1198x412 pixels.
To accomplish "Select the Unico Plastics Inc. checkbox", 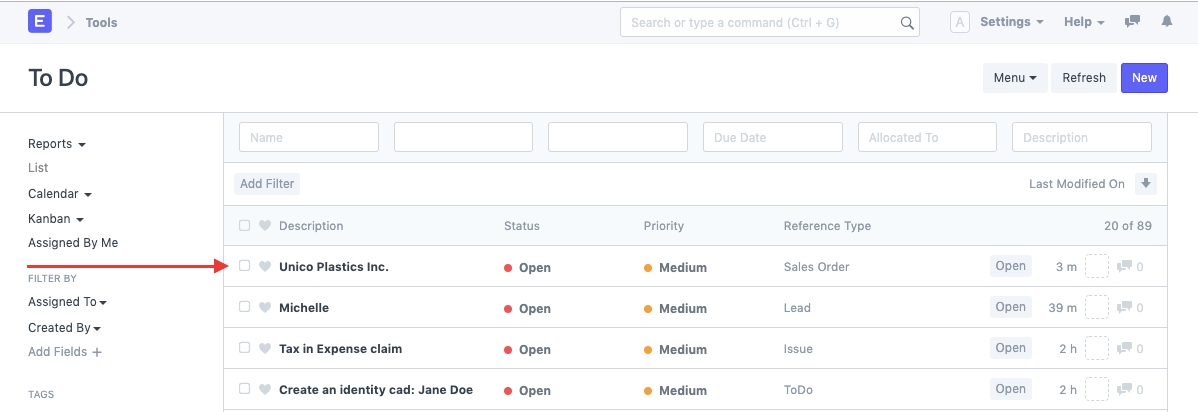I will [245, 266].
